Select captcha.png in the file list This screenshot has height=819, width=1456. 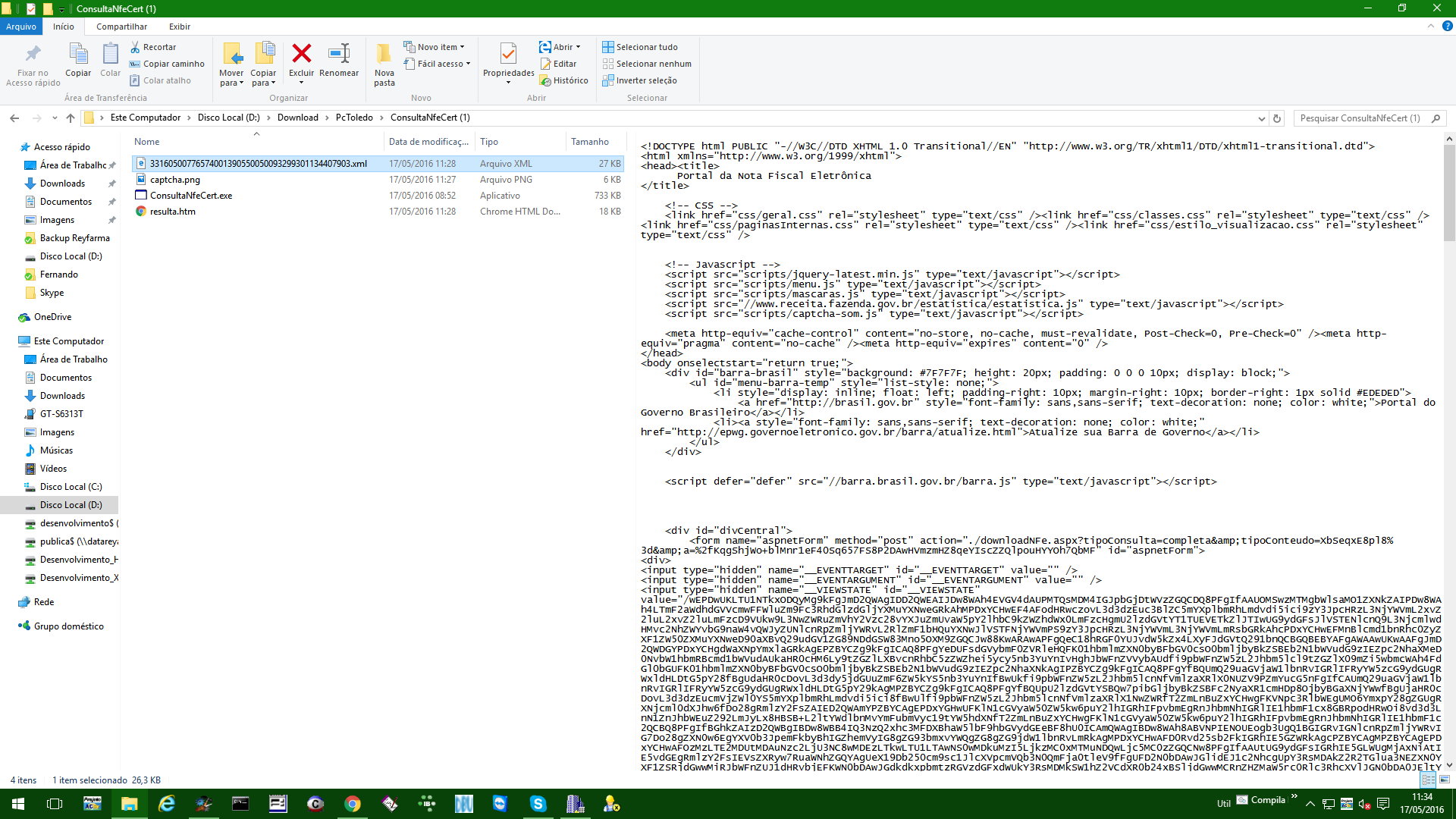click(x=175, y=180)
